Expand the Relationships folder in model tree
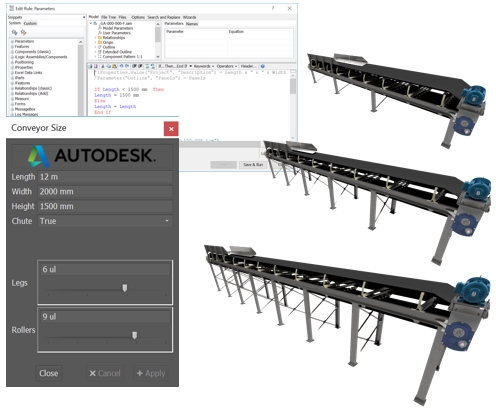The image size is (496, 409). click(95, 38)
